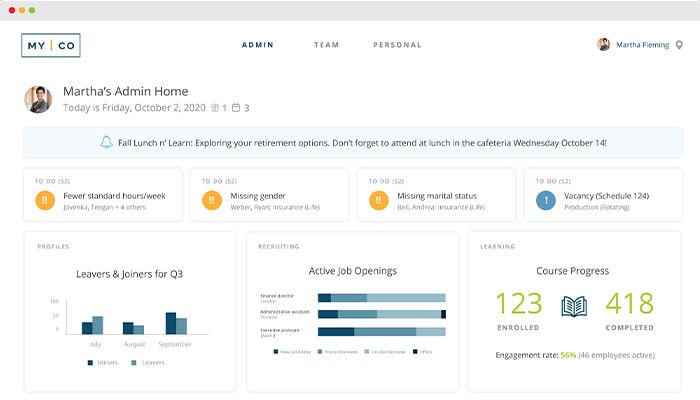Viewport: 700px width, 400px height.
Task: Click the location pin icon
Action: click(x=679, y=45)
